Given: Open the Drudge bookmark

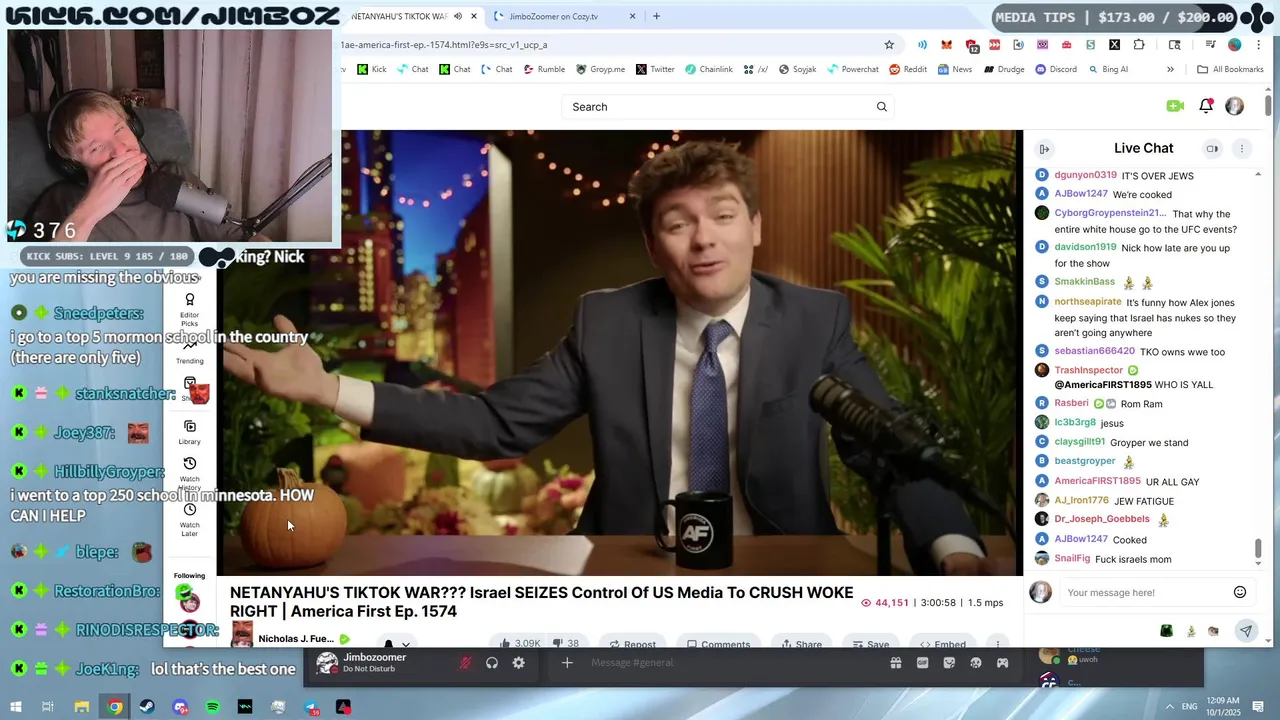Looking at the screenshot, I should pyautogui.click(x=1004, y=70).
